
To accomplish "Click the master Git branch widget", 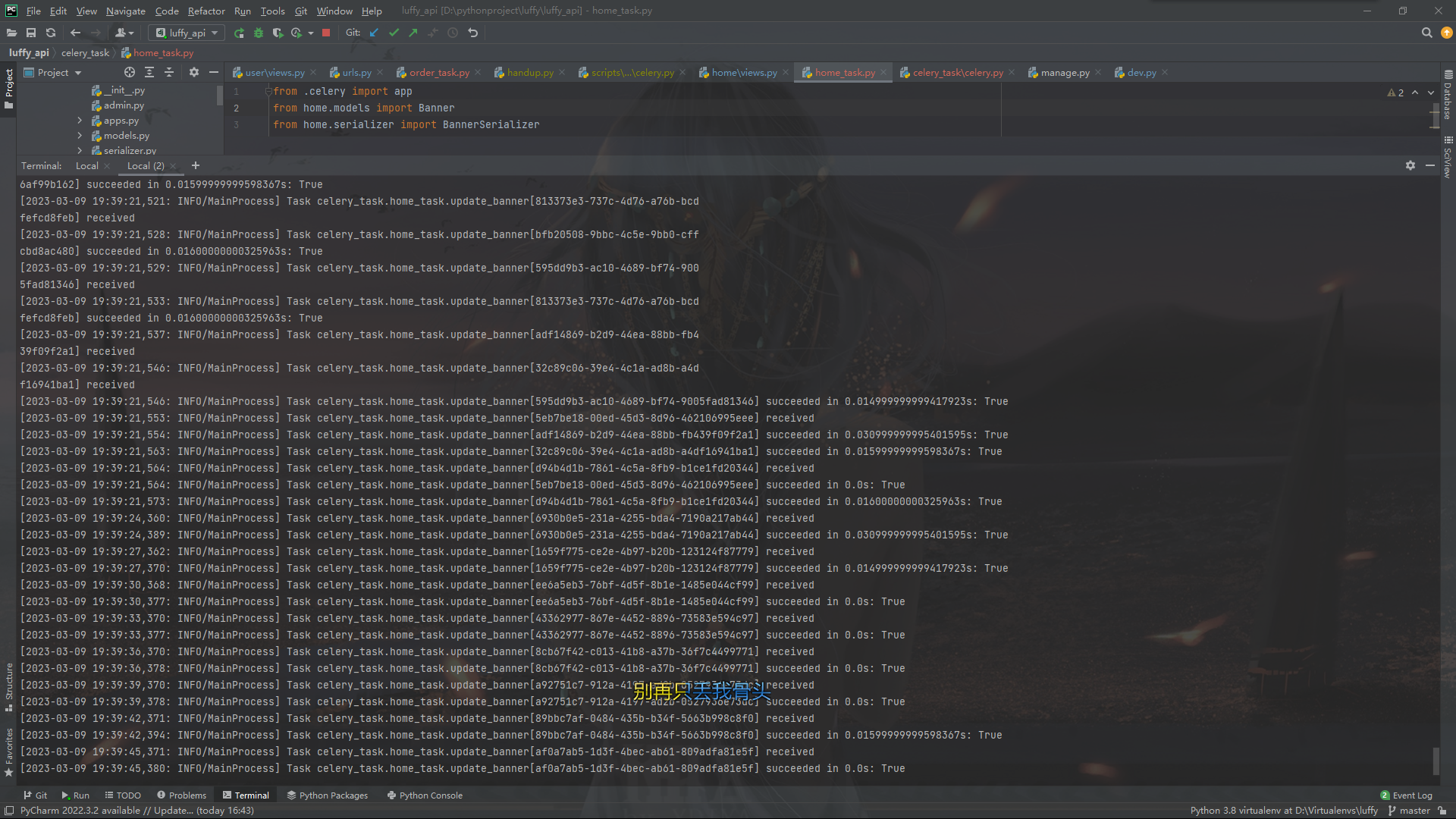I will click(1409, 811).
